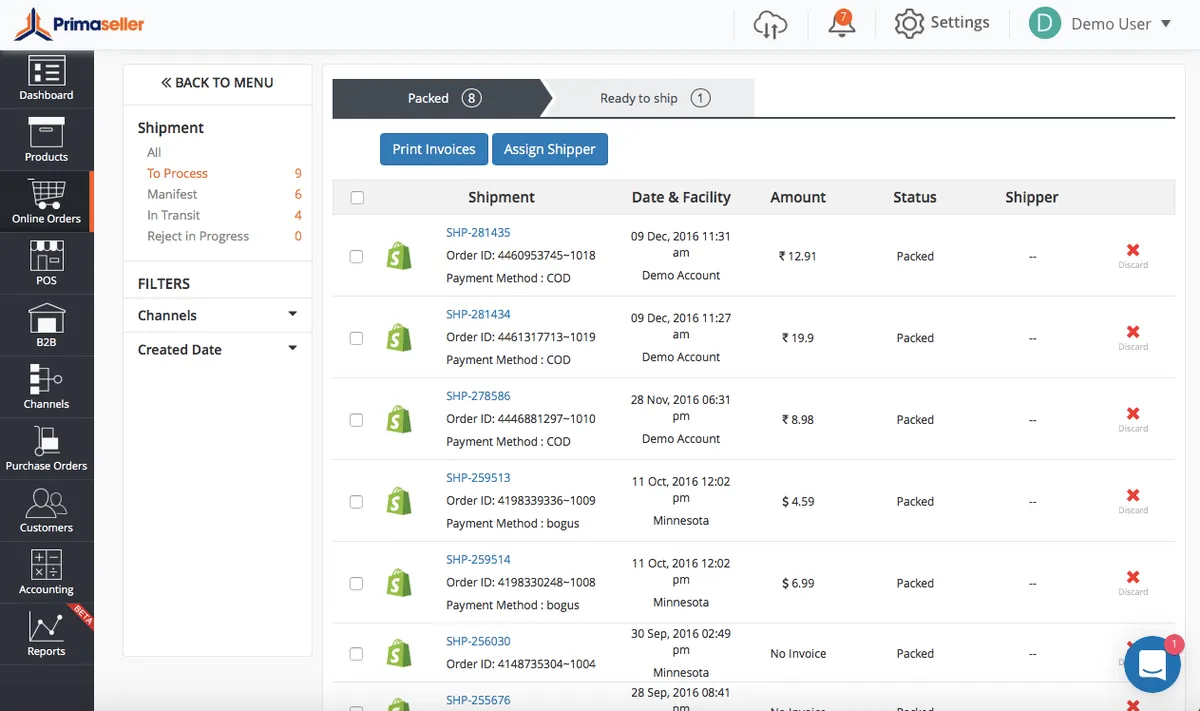The height and width of the screenshot is (711, 1200).
Task: Click the Print Invoices button
Action: coord(433,149)
